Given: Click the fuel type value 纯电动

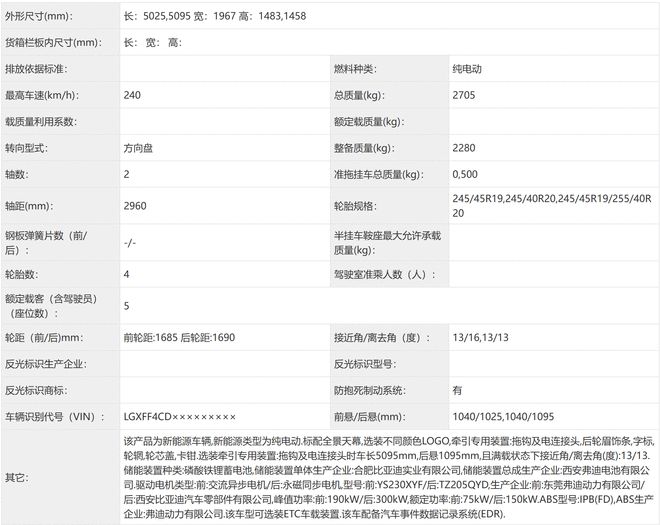Looking at the screenshot, I should [x=467, y=69].
